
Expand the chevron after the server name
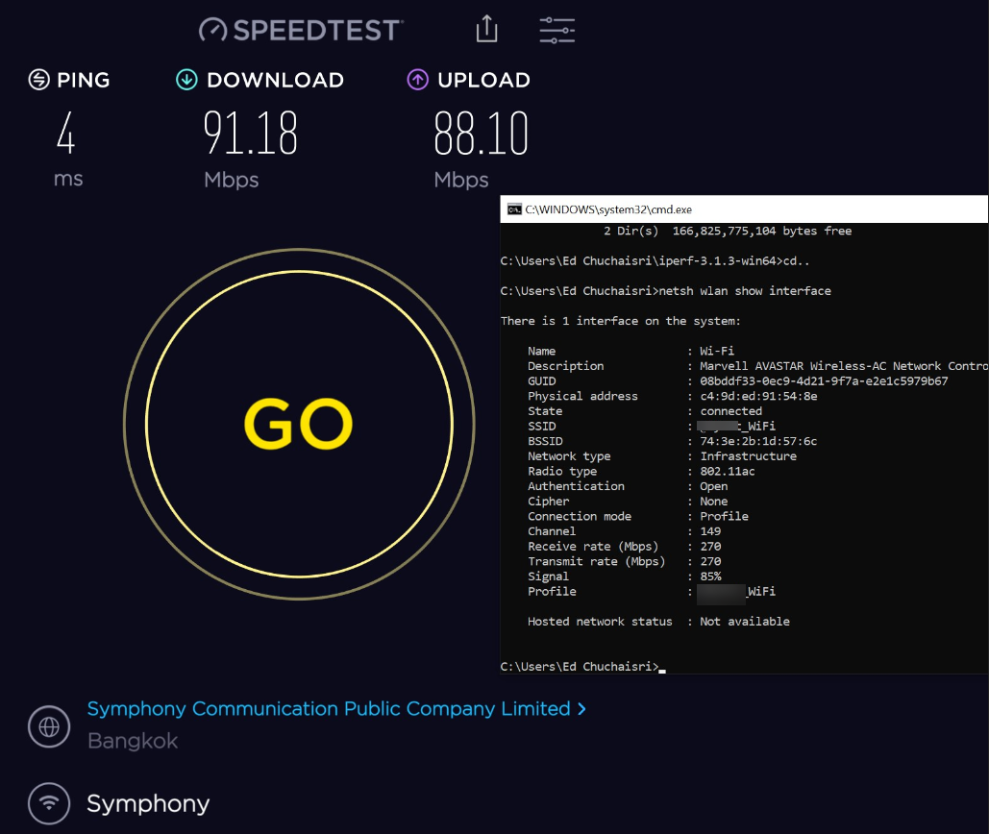tap(582, 709)
